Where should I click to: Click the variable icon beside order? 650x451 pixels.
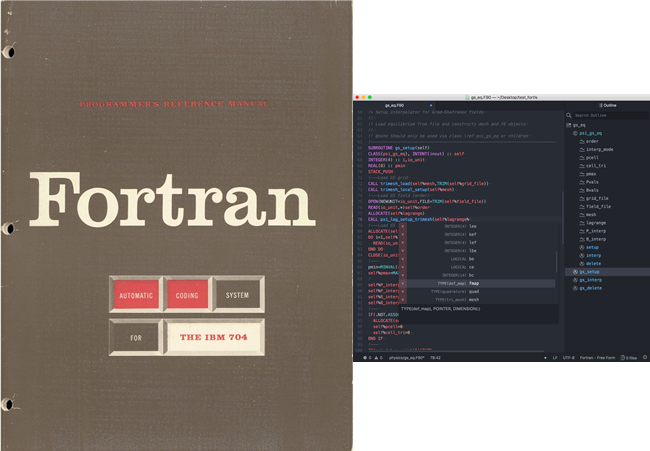click(582, 141)
